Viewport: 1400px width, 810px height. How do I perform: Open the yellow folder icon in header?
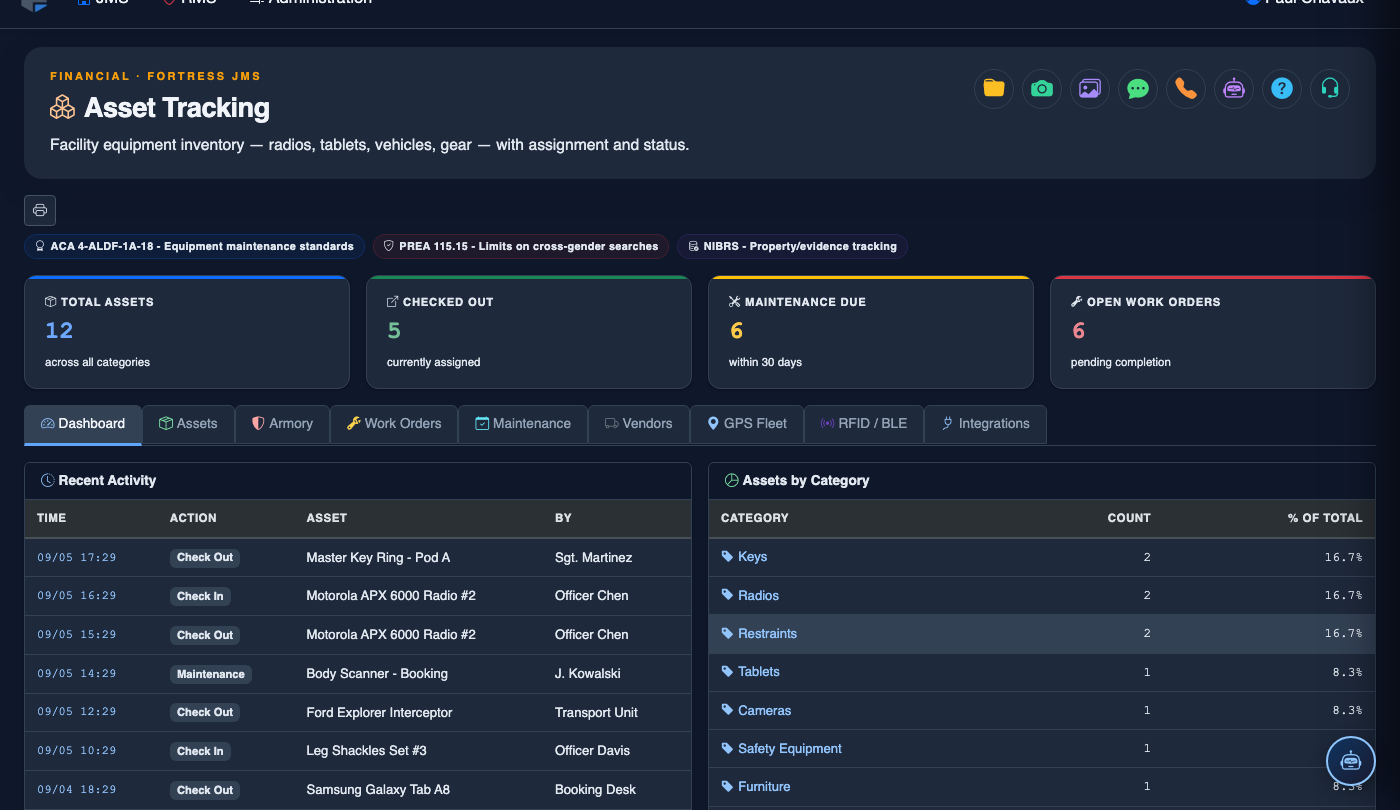[994, 89]
